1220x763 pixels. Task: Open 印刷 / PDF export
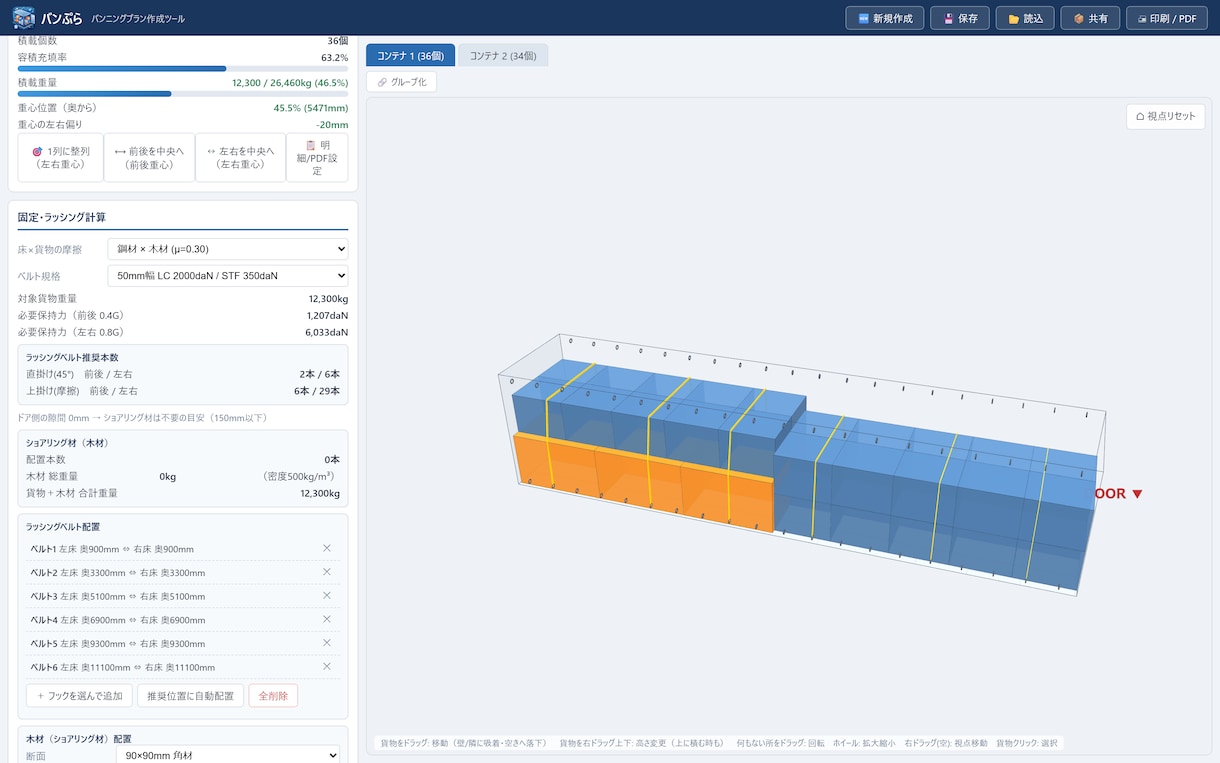[1167, 18]
